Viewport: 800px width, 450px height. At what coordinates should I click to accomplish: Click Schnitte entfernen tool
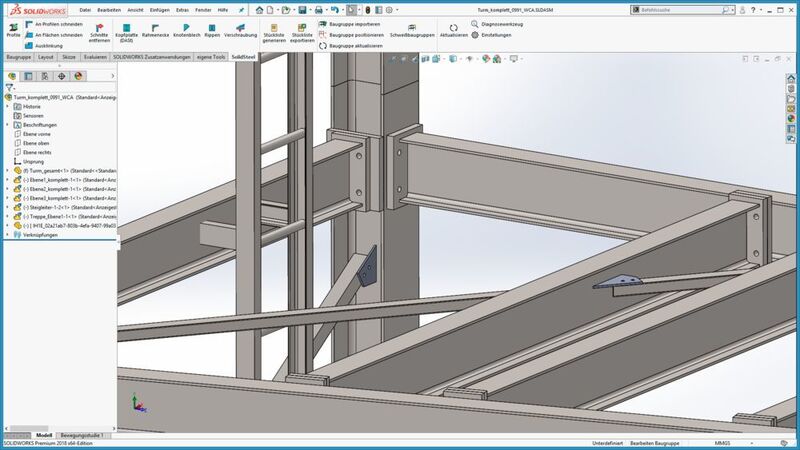click(99, 33)
